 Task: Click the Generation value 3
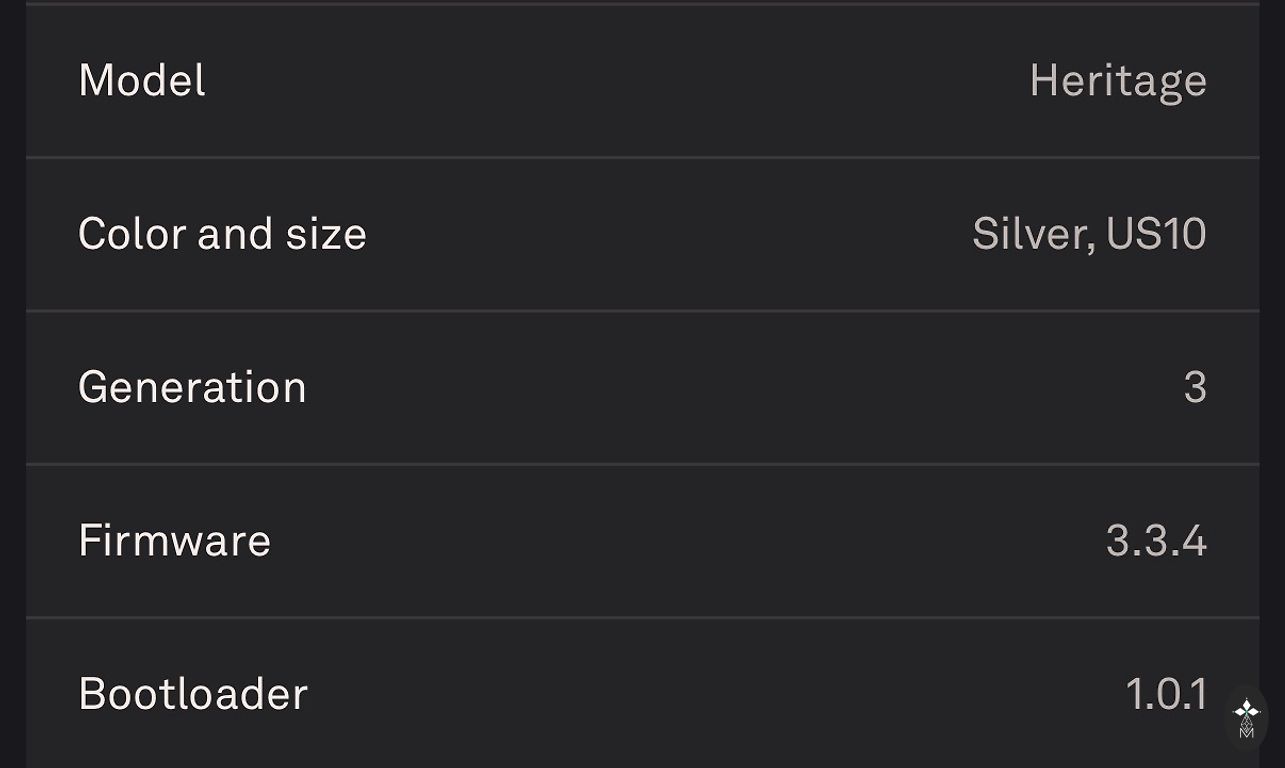(x=1194, y=387)
